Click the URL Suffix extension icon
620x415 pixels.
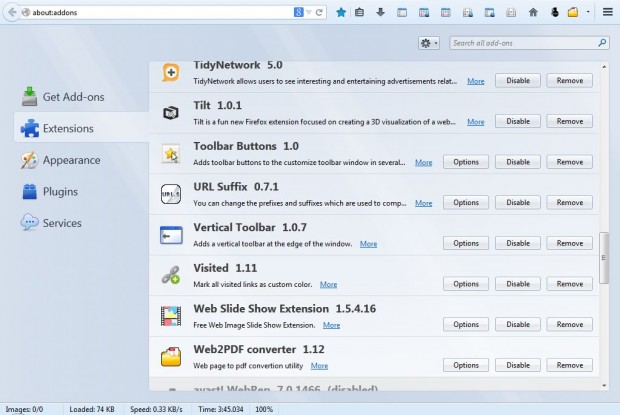pos(171,194)
